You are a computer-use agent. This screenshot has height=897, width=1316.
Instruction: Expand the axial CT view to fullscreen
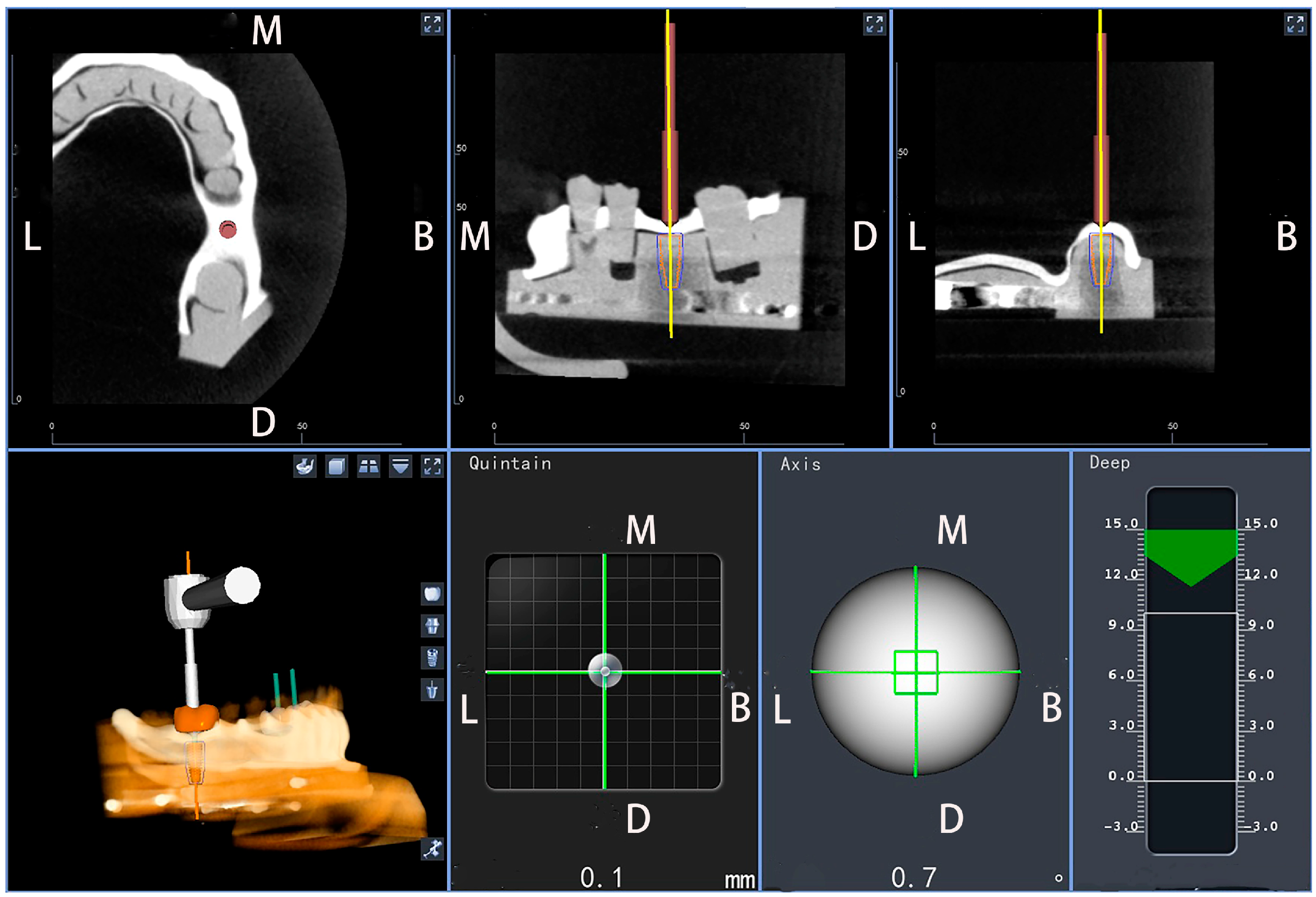[432, 24]
